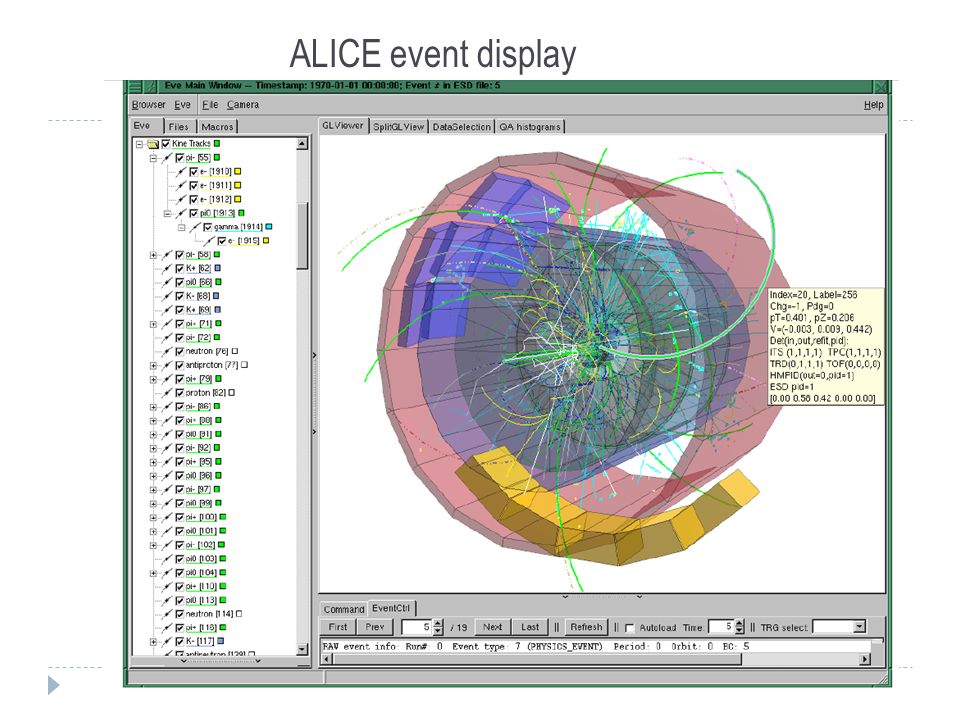The width and height of the screenshot is (960, 720).
Task: Click the track icon beside pi0 [66]
Action: click(167, 283)
